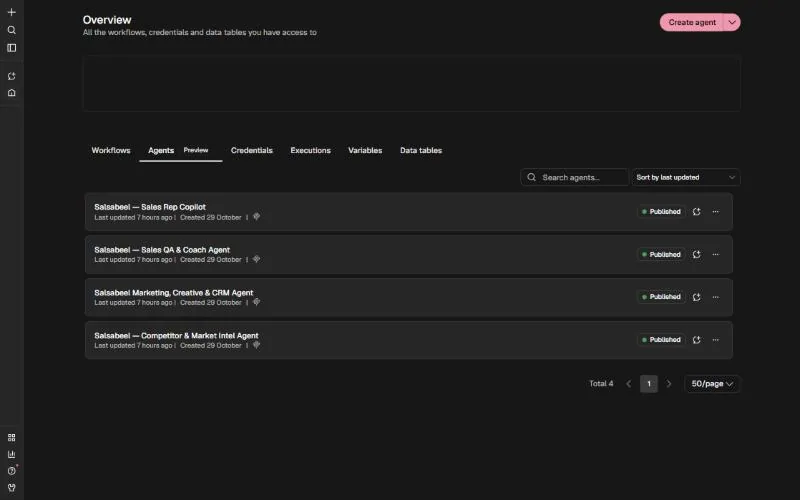
Task: Open the Variables tab
Action: pyautogui.click(x=365, y=151)
